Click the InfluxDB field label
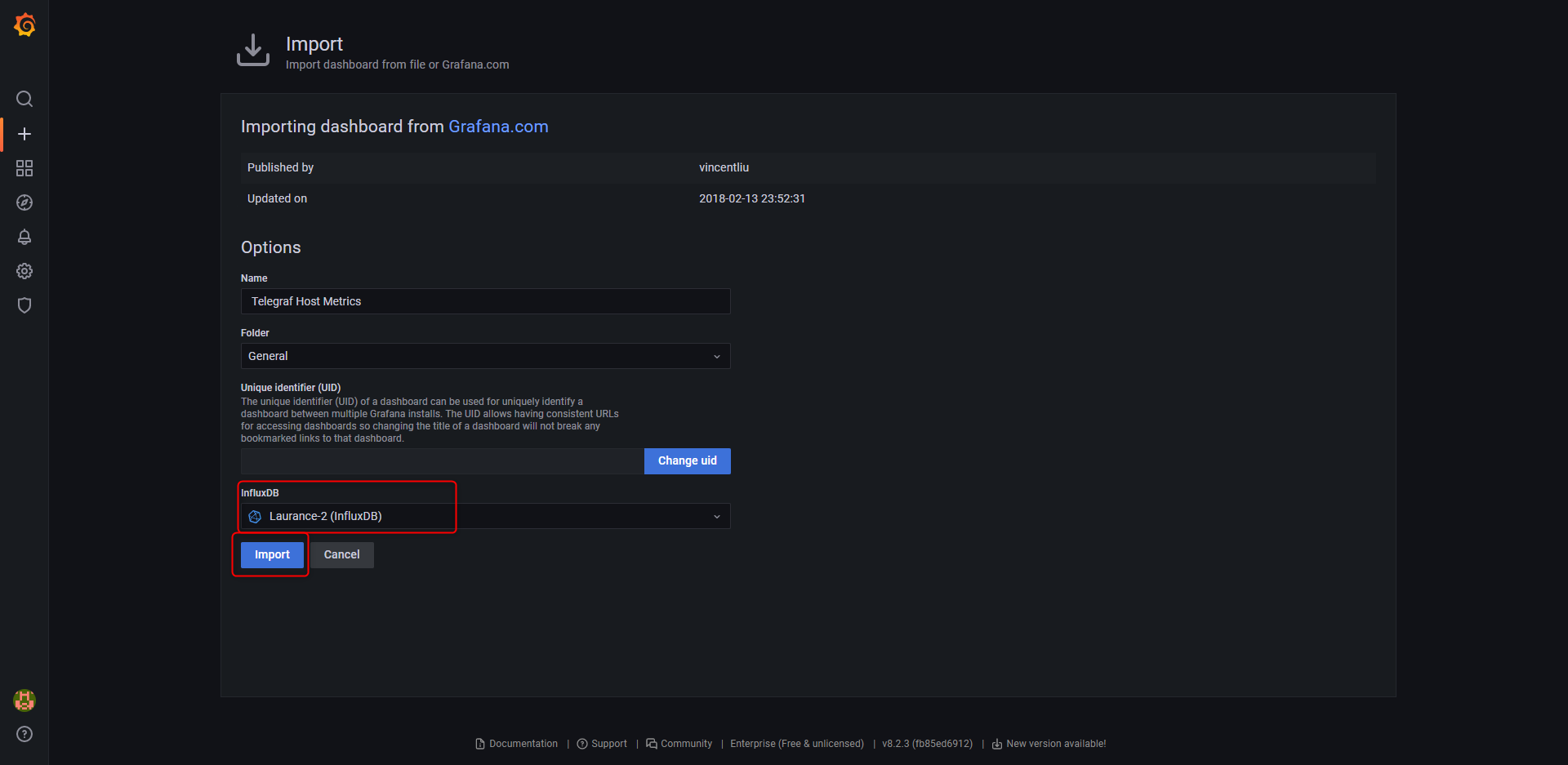The width and height of the screenshot is (1568, 765). coord(260,493)
